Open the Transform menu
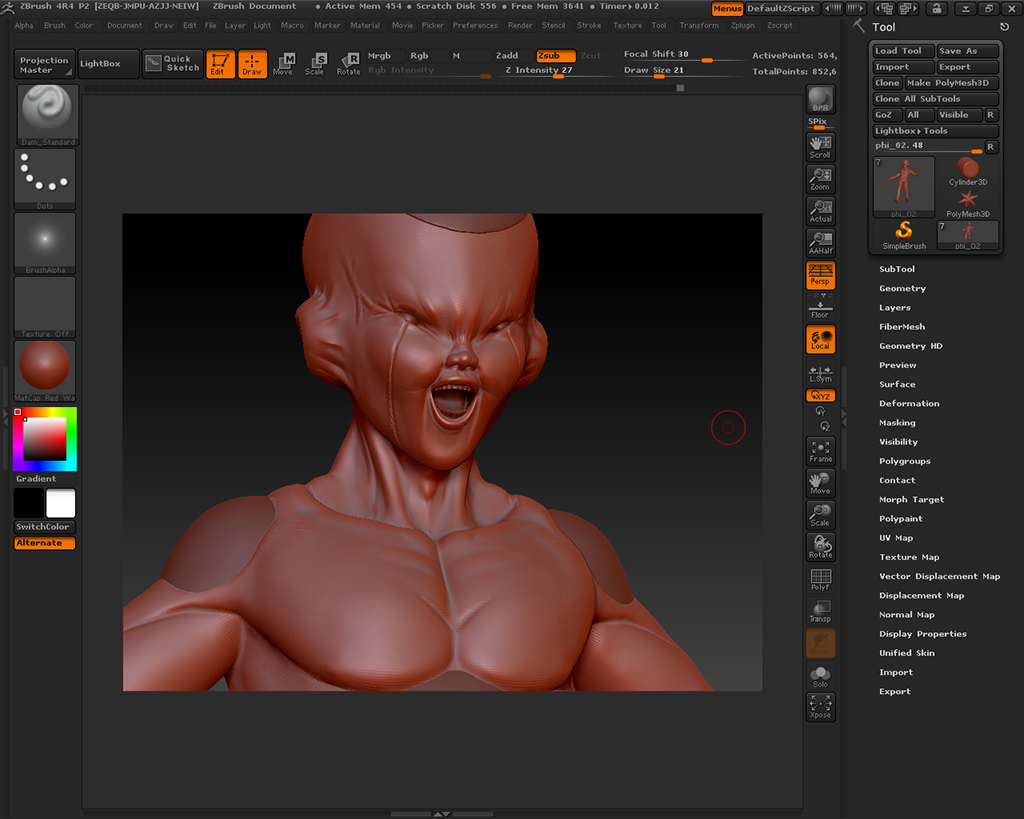 [699, 25]
